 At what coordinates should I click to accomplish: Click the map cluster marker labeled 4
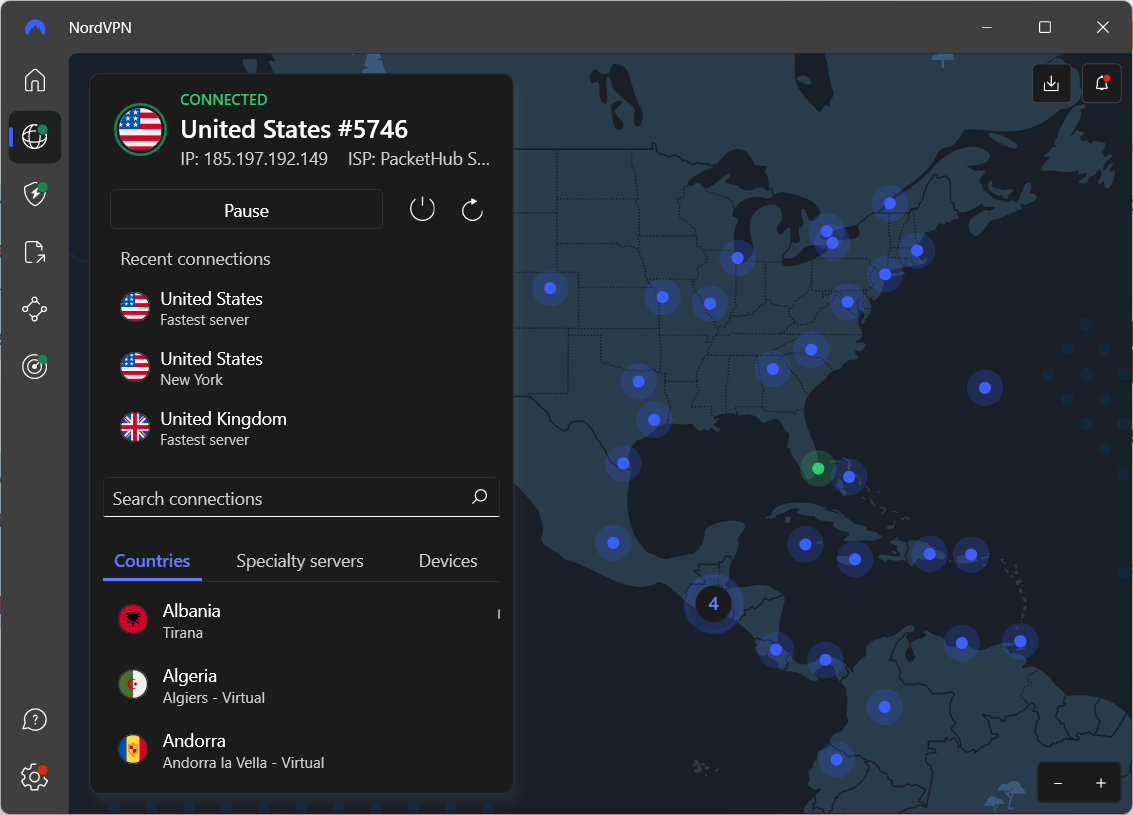pos(713,603)
